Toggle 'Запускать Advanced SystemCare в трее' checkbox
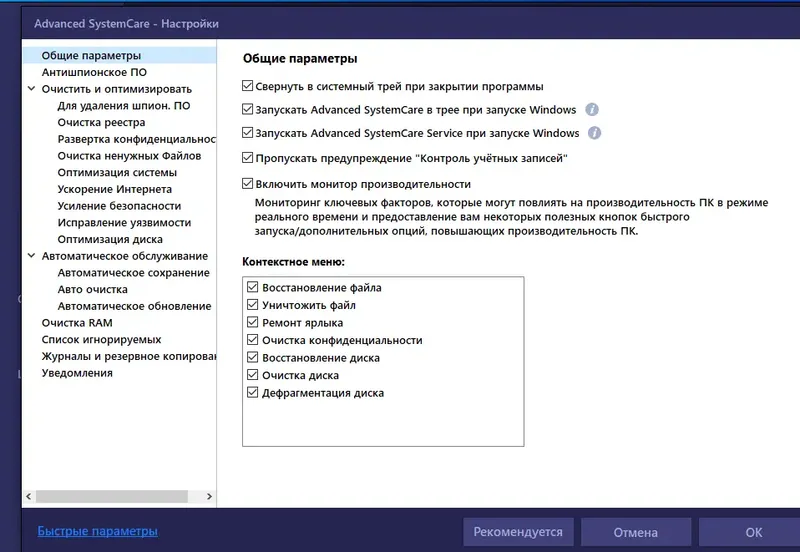This screenshot has width=800, height=552. (247, 109)
